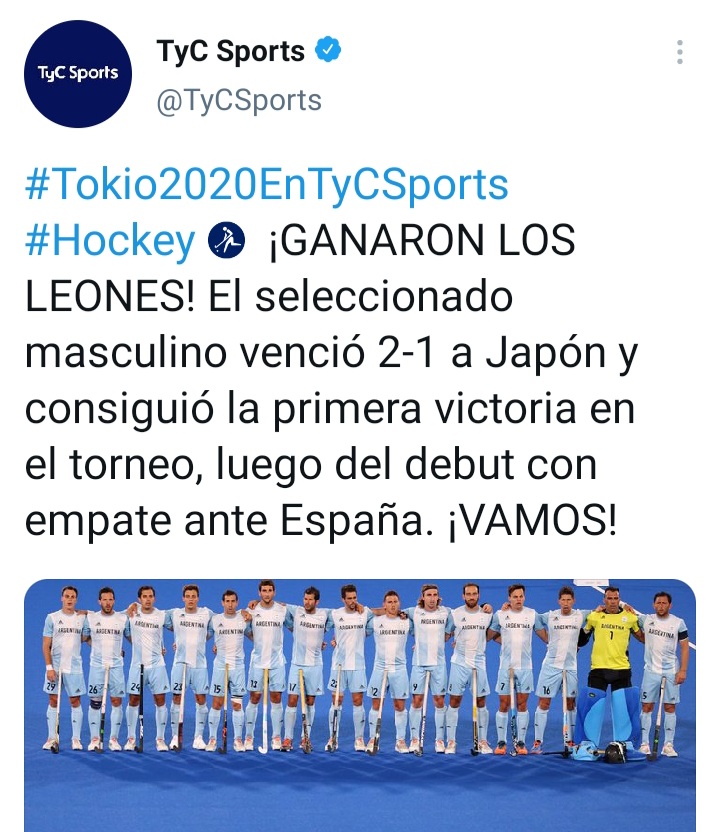Select the @TyCSports handle

pos(239,100)
